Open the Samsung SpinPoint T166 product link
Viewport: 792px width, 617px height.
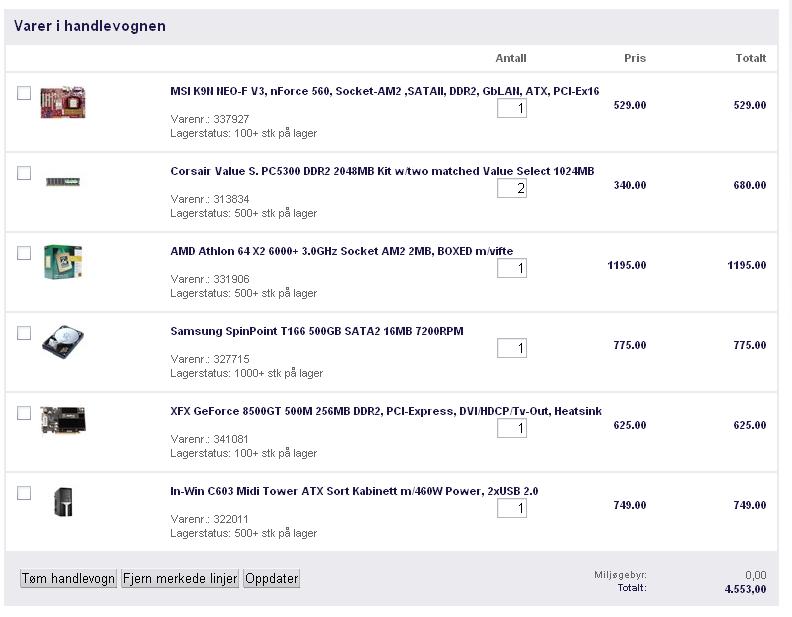[317, 331]
